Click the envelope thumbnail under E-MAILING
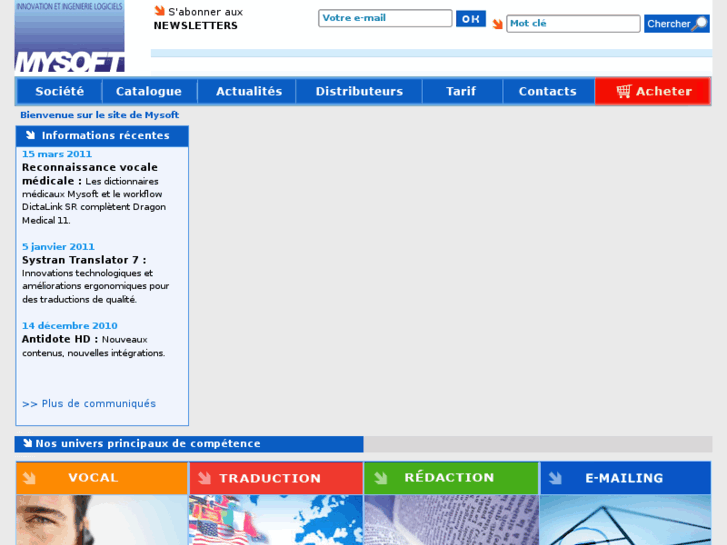This screenshot has width=727, height=545. 625,520
